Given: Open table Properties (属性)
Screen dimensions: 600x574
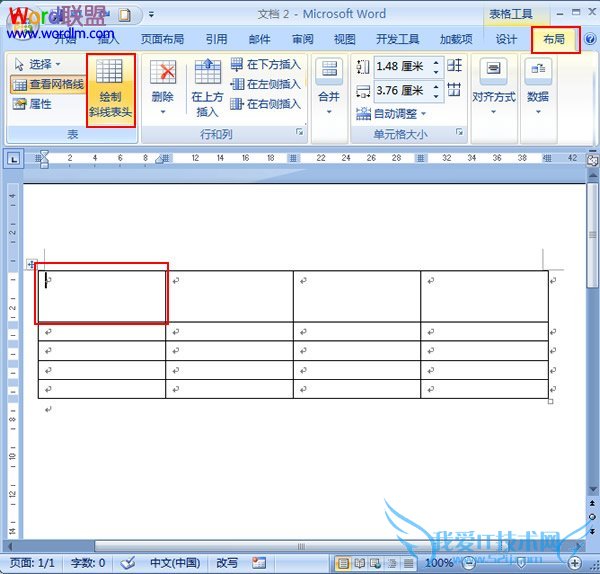Looking at the screenshot, I should point(32,104).
